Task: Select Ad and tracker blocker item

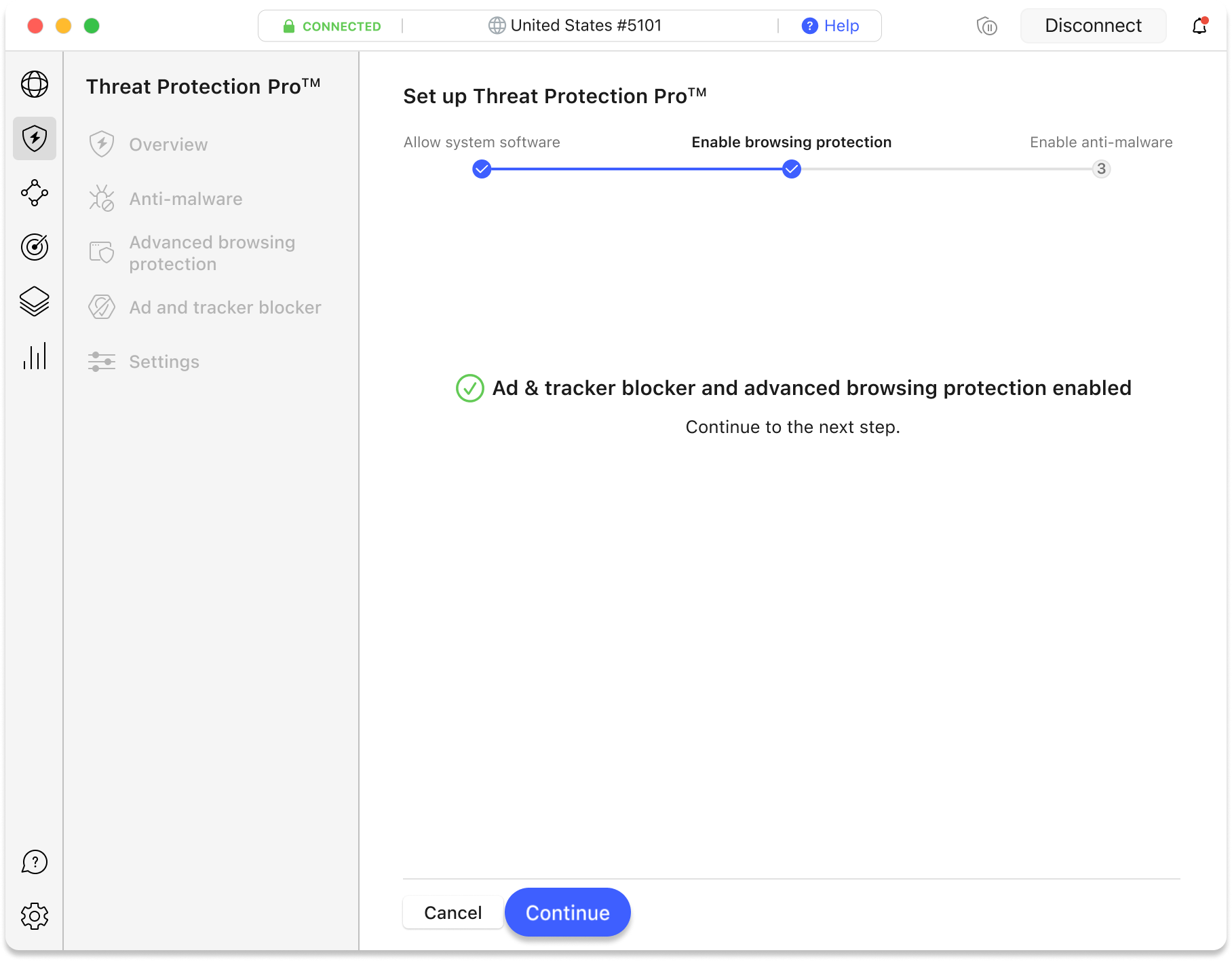Action: point(225,307)
